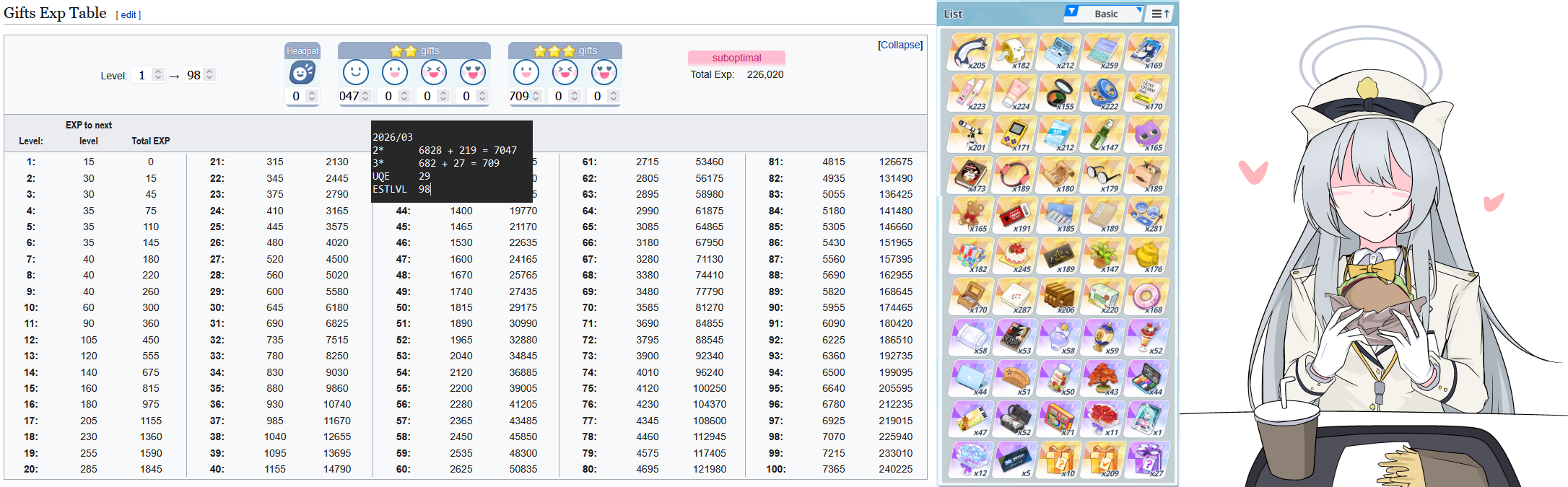Open the Basic filter dropdown
Image resolution: width=1568 pixels, height=487 pixels.
click(x=1104, y=14)
